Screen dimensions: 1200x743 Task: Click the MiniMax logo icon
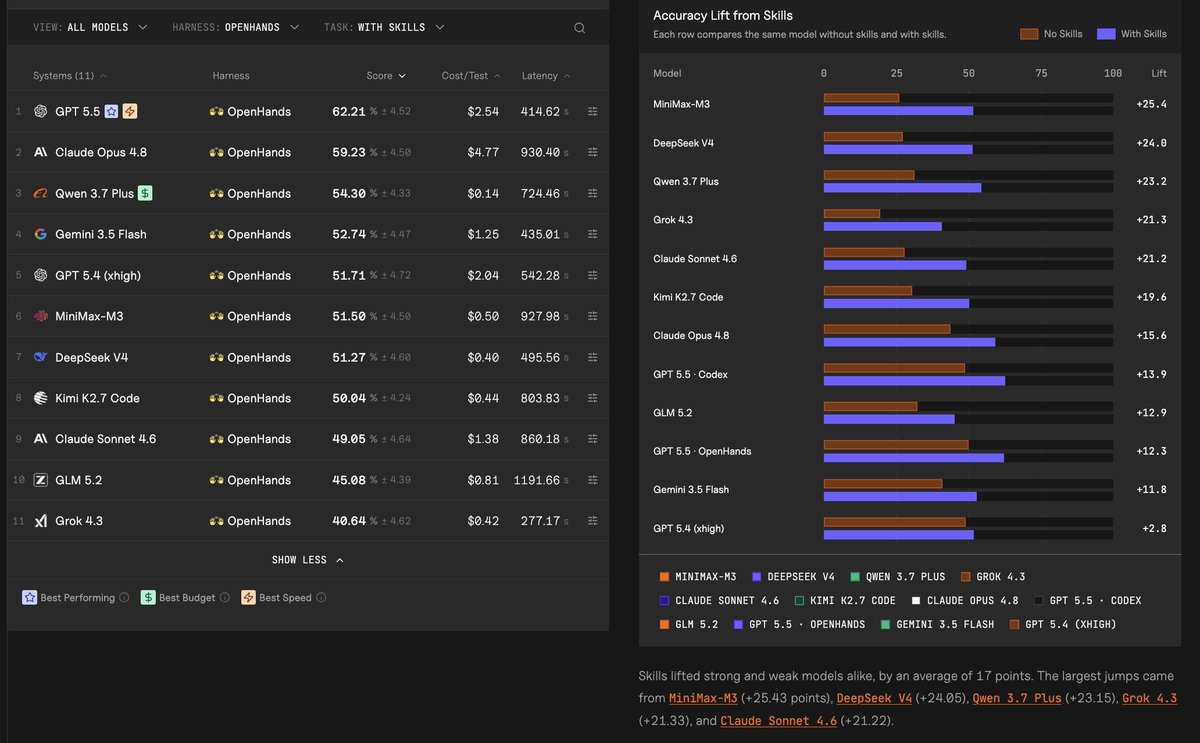coord(41,316)
